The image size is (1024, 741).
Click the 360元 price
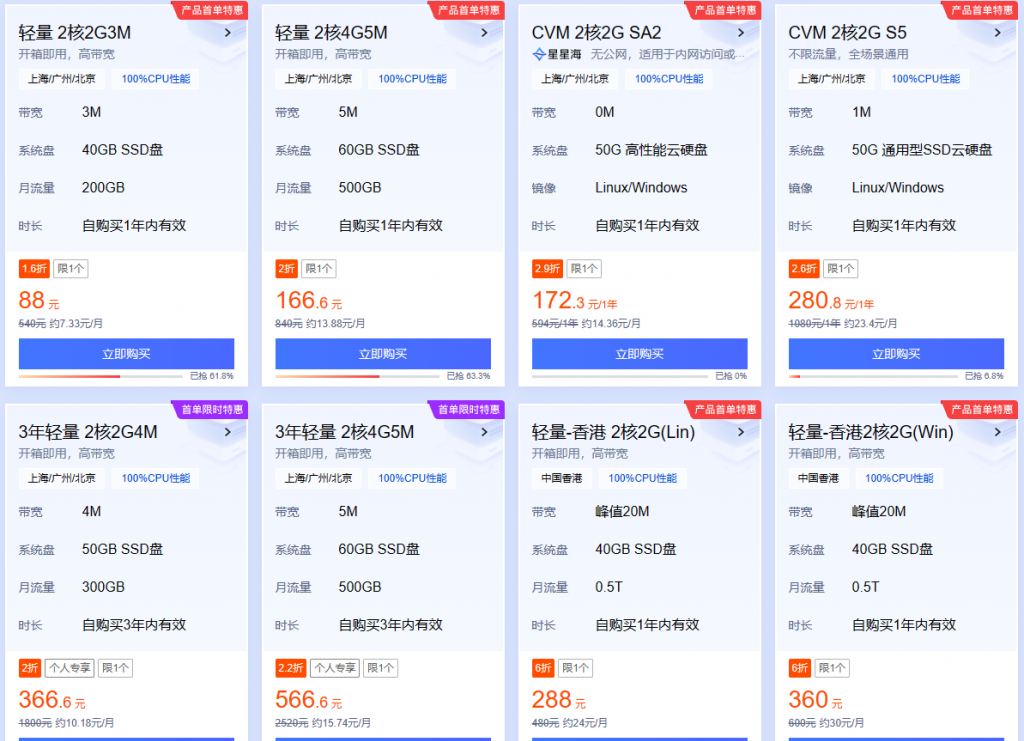click(816, 701)
